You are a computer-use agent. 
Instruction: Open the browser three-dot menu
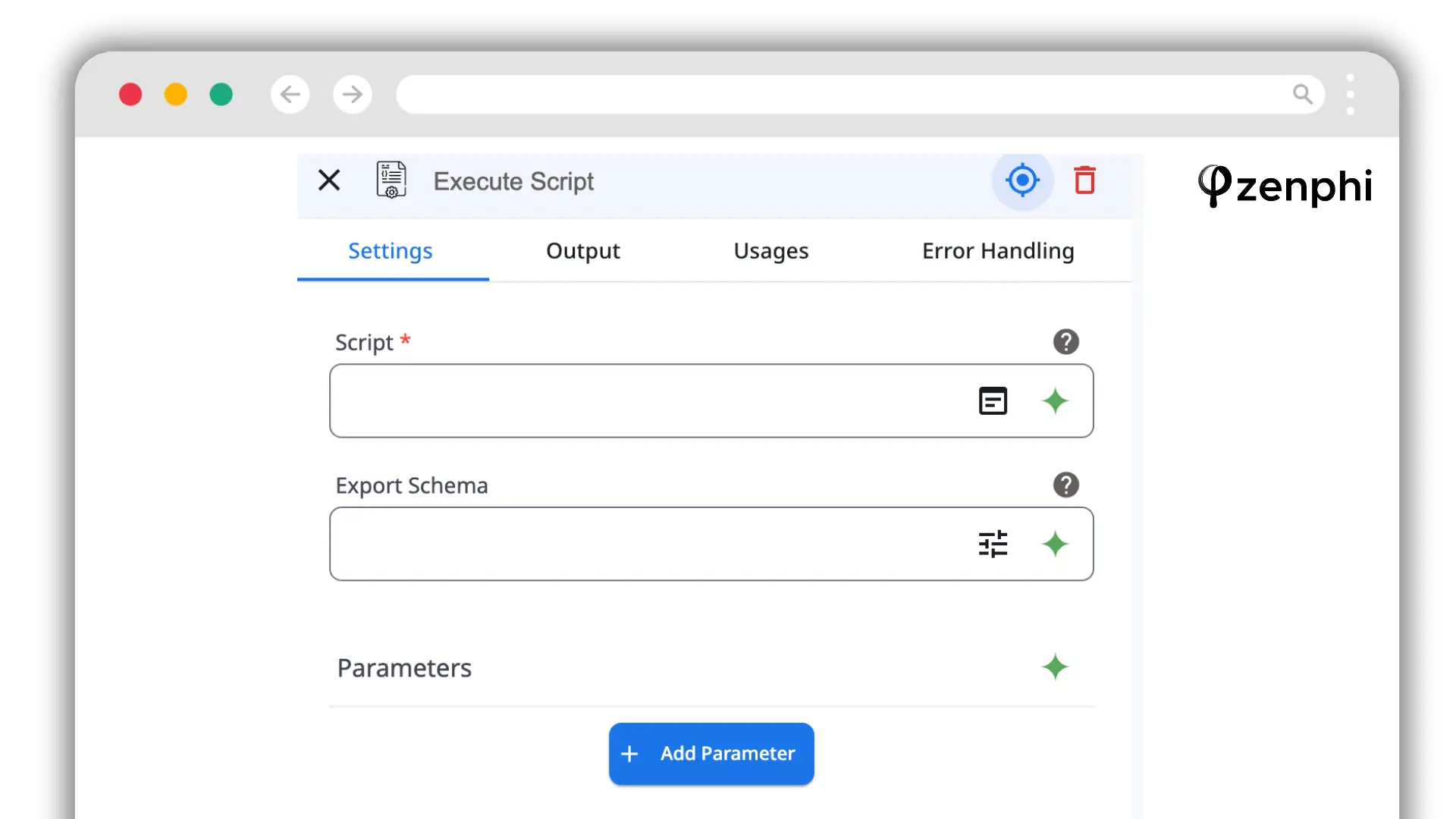[1350, 94]
